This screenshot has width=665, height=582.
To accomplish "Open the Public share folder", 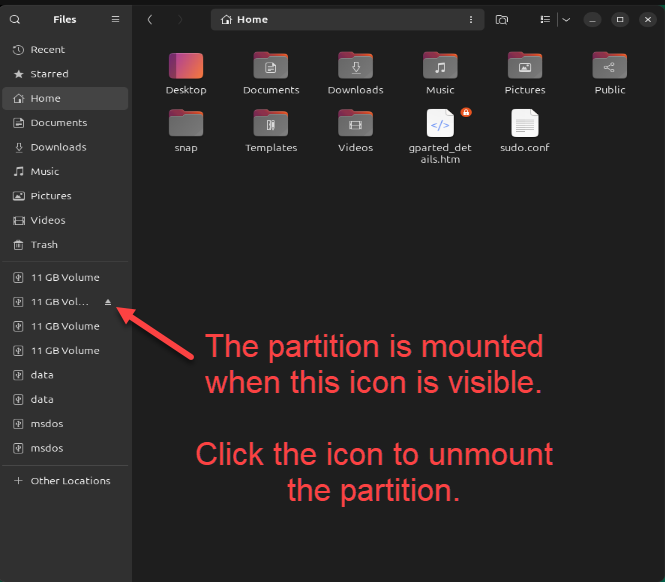I will click(x=609, y=66).
